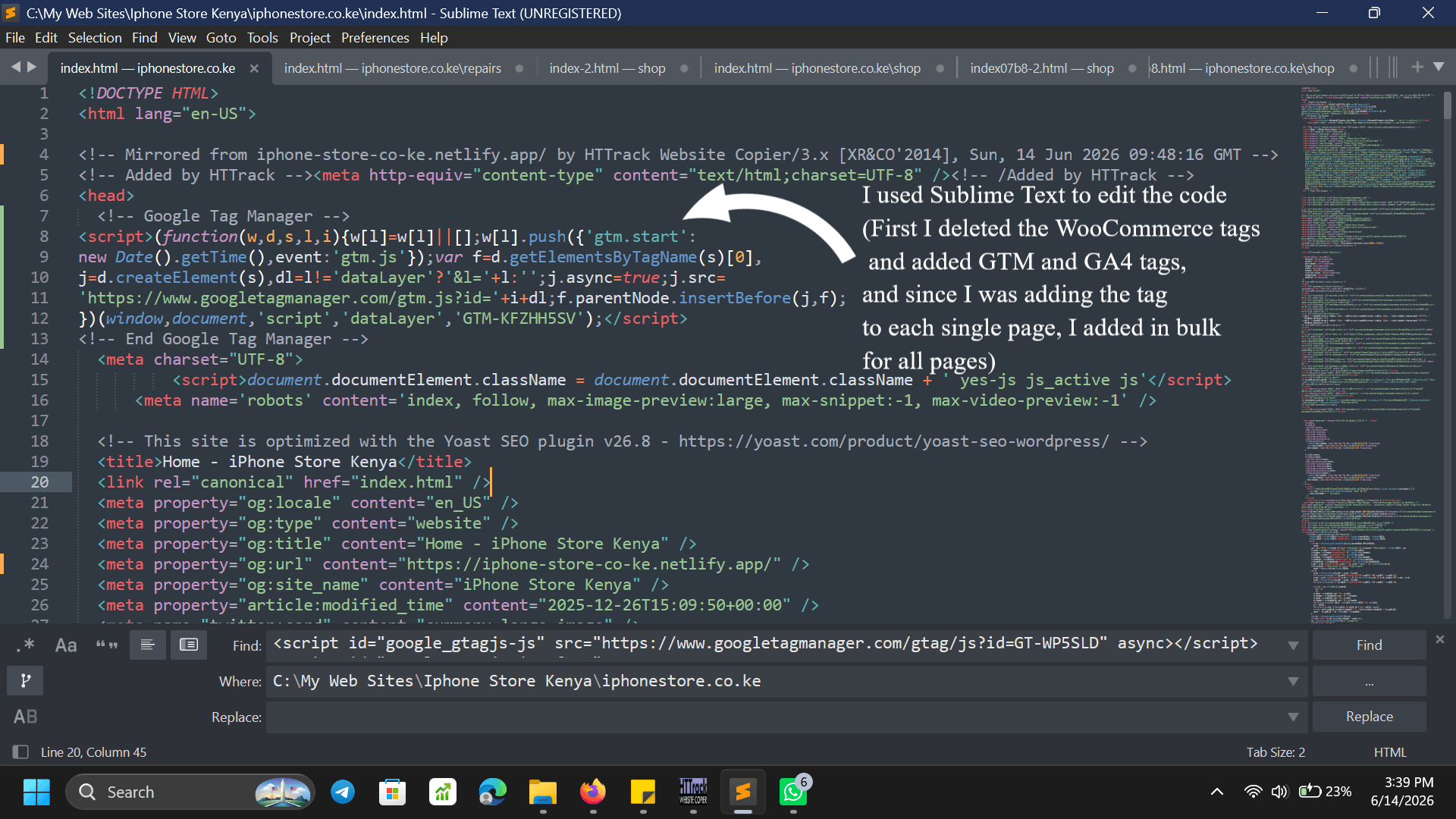The height and width of the screenshot is (819, 1456).
Task: Open Firefox from taskbar
Action: 593,792
